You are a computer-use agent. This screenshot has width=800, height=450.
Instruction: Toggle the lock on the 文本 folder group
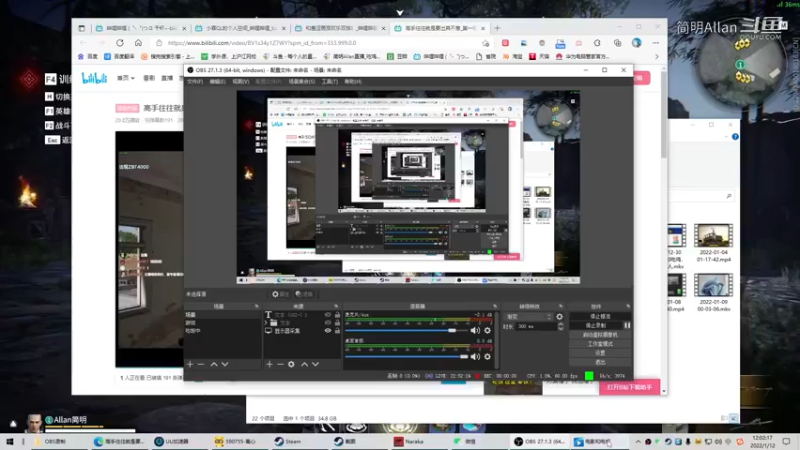[x=337, y=322]
